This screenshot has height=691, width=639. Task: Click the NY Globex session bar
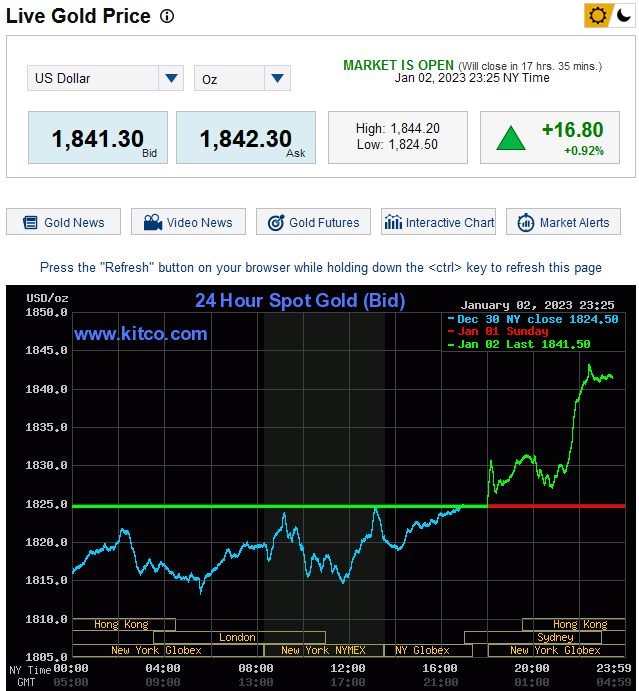pos(428,650)
